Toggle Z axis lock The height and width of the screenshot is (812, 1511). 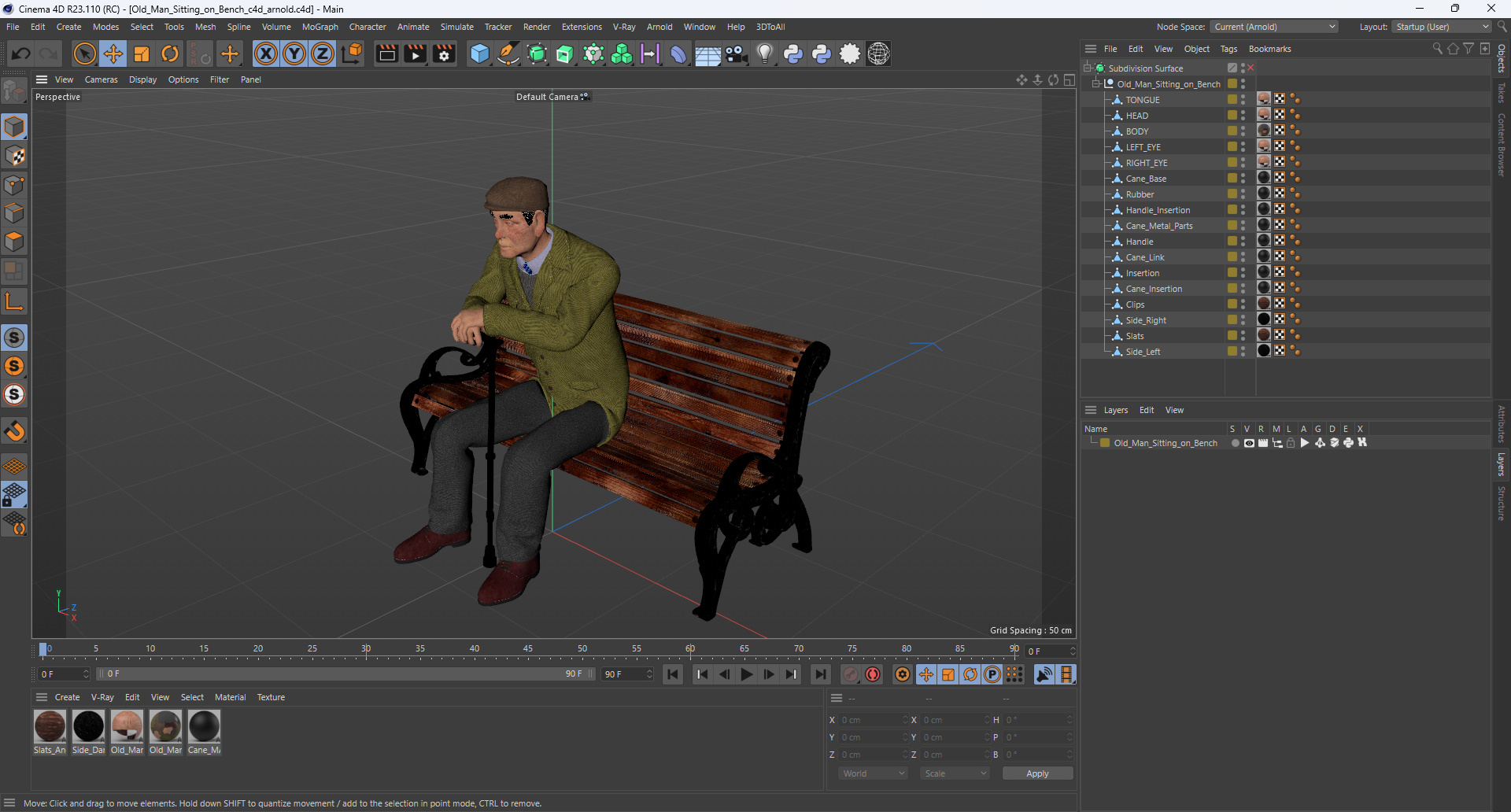point(323,54)
